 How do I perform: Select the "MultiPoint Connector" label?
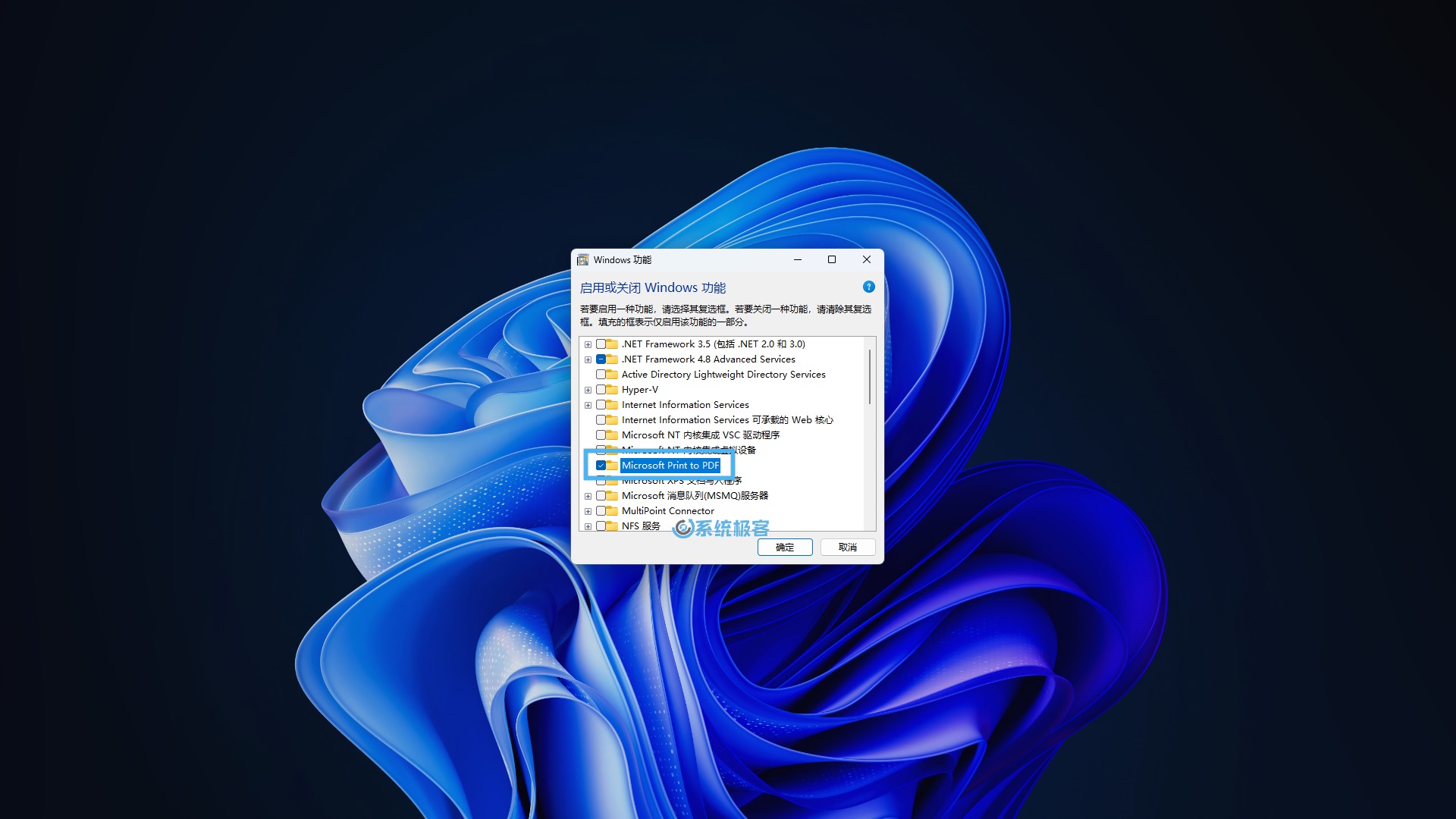(668, 511)
